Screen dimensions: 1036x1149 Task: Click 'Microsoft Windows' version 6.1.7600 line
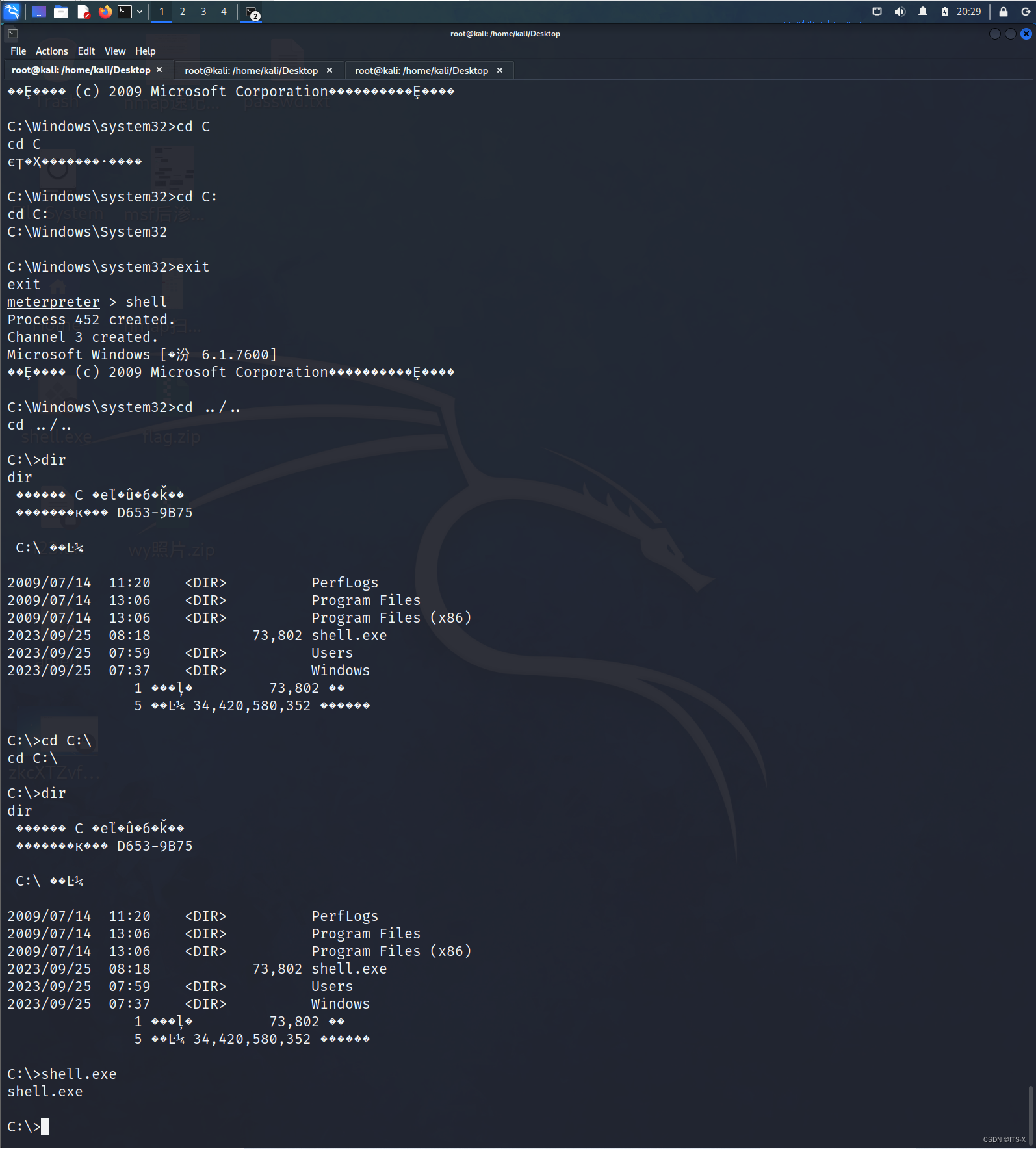[x=142, y=355]
